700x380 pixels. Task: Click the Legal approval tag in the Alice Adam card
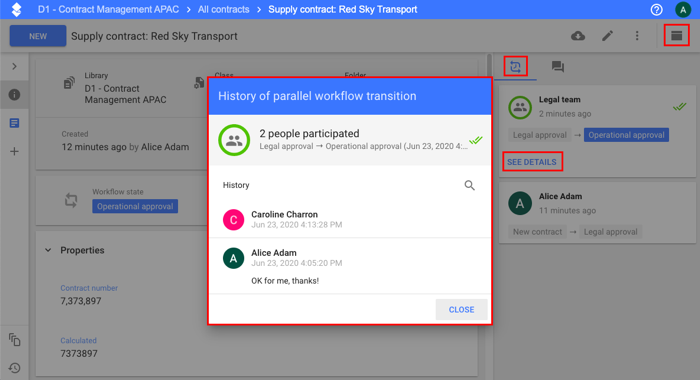[x=610, y=232]
